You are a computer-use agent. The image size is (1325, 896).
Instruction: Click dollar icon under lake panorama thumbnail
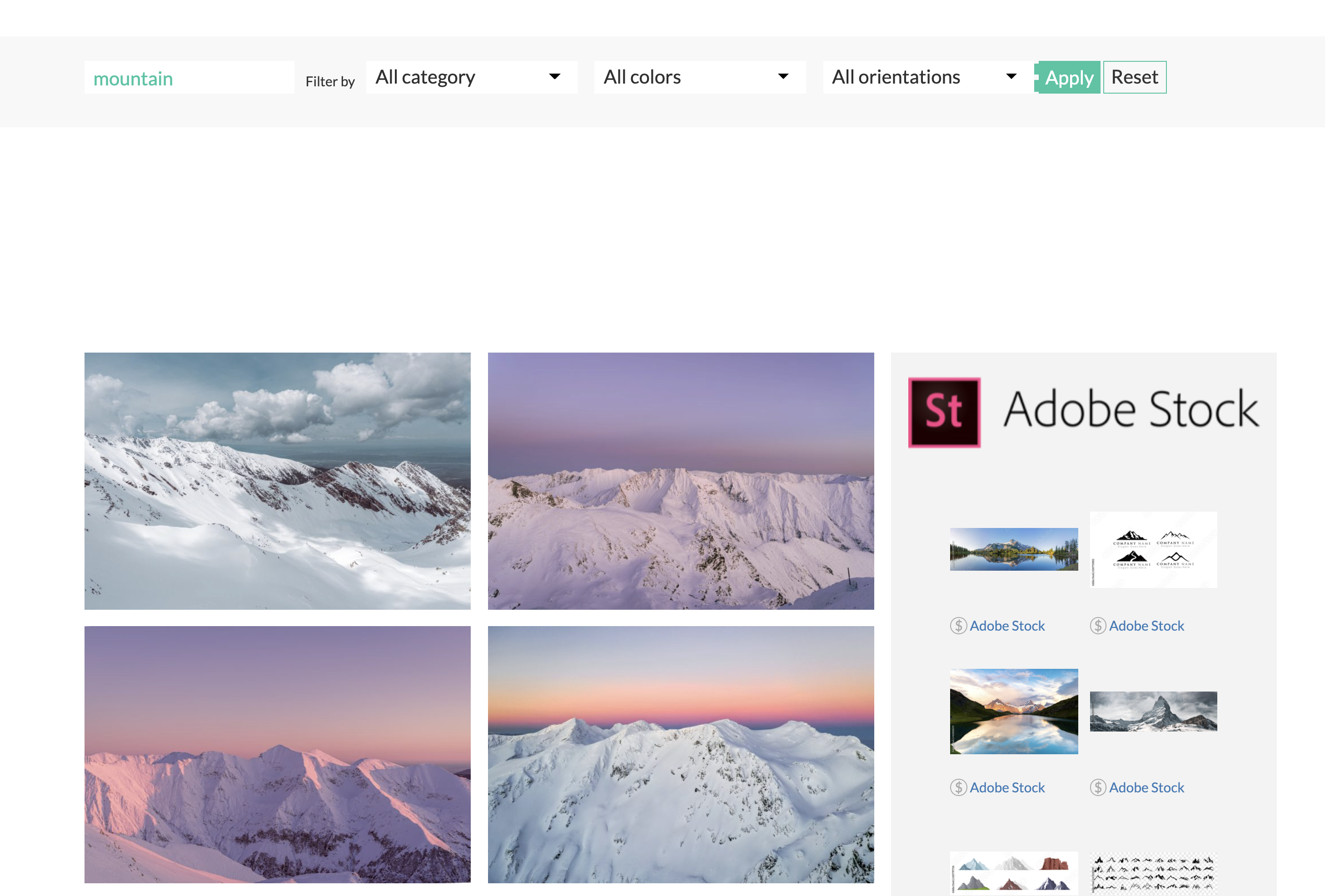tap(958, 626)
